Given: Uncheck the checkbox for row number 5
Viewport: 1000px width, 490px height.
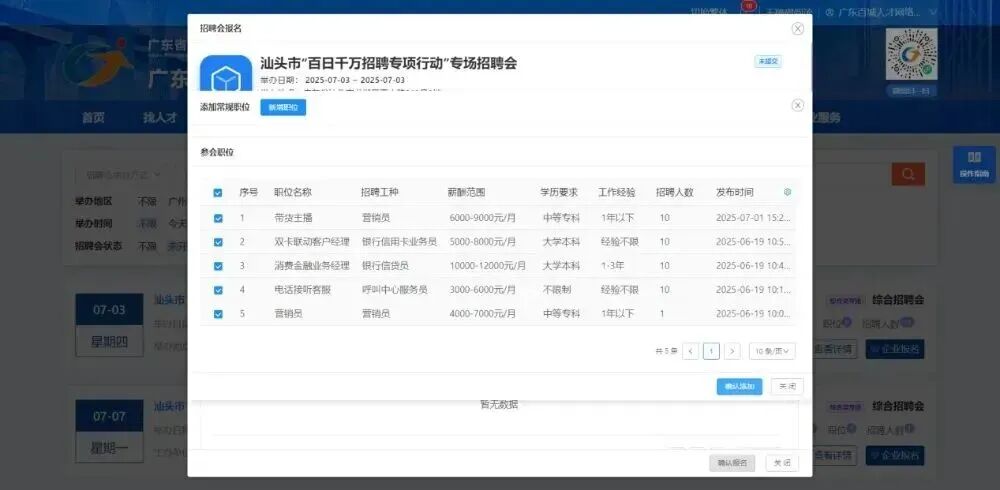Looking at the screenshot, I should [x=218, y=314].
